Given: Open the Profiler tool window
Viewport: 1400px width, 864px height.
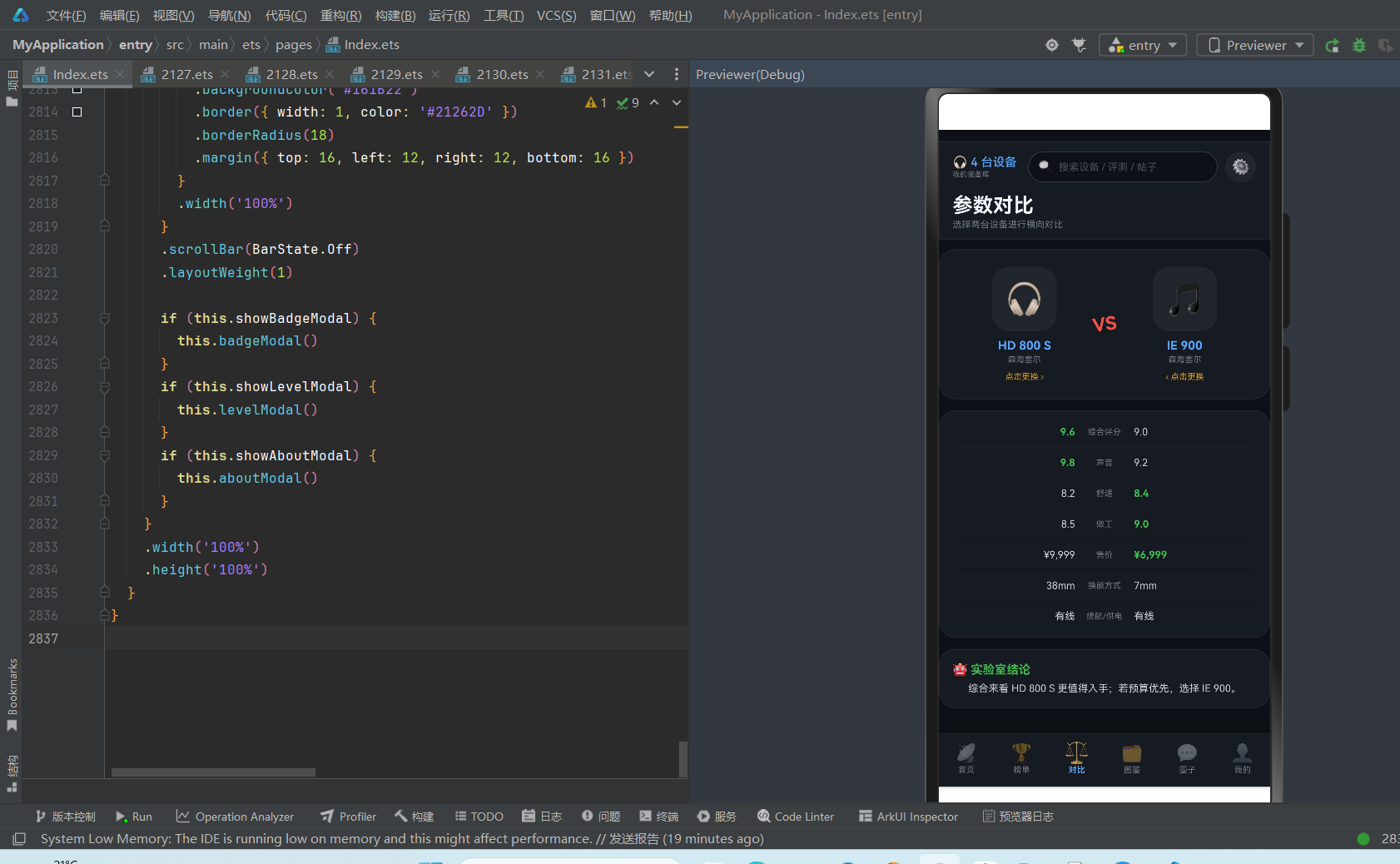Looking at the screenshot, I should pyautogui.click(x=349, y=817).
